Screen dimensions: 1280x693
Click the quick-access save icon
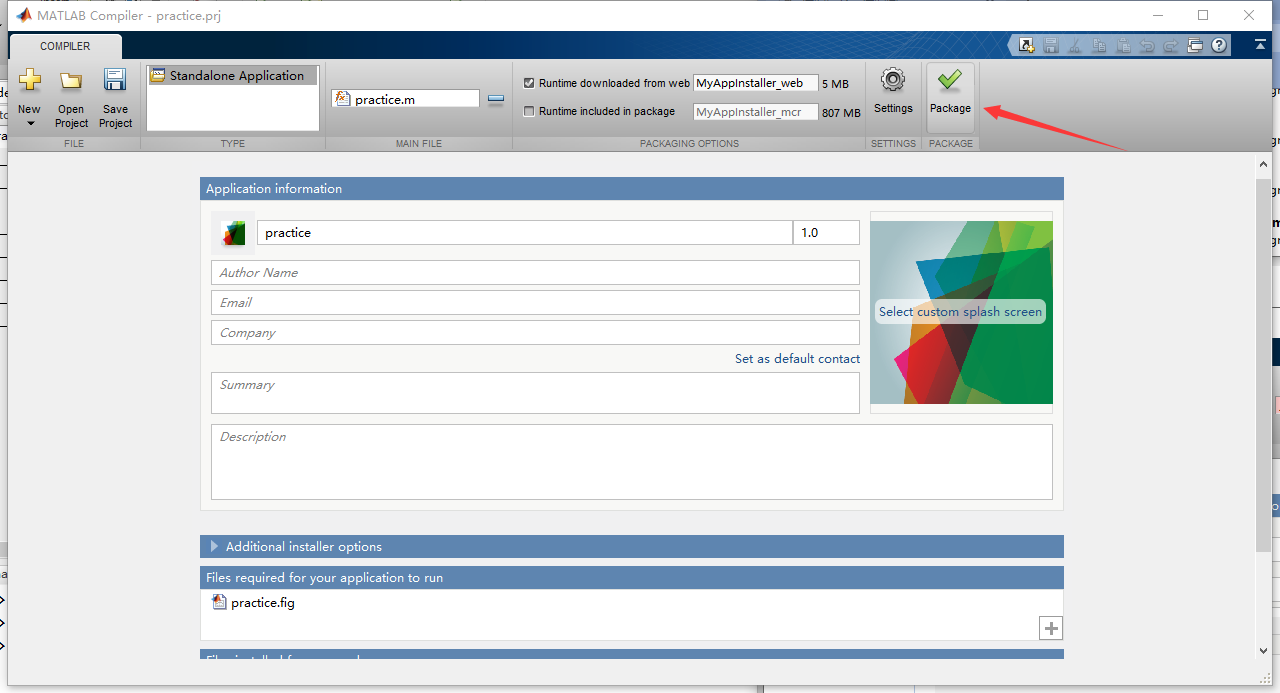tap(1050, 45)
